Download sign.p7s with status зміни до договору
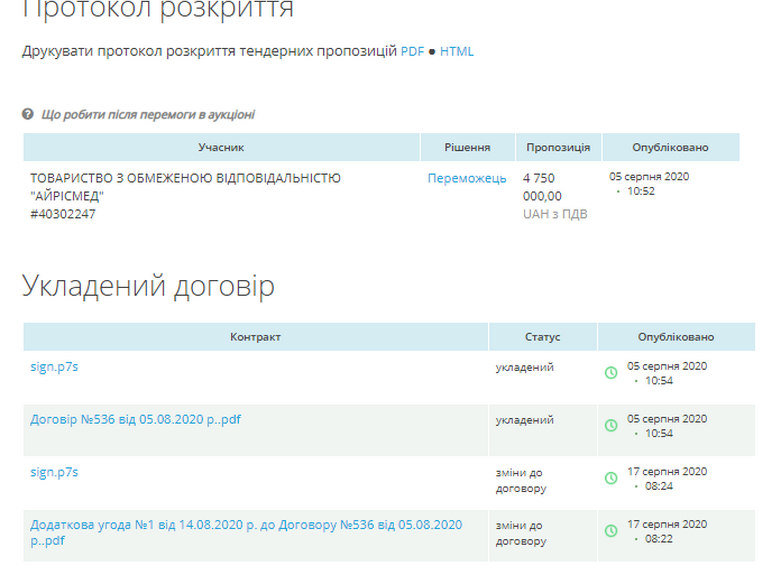The image size is (781, 569). pyautogui.click(x=55, y=471)
